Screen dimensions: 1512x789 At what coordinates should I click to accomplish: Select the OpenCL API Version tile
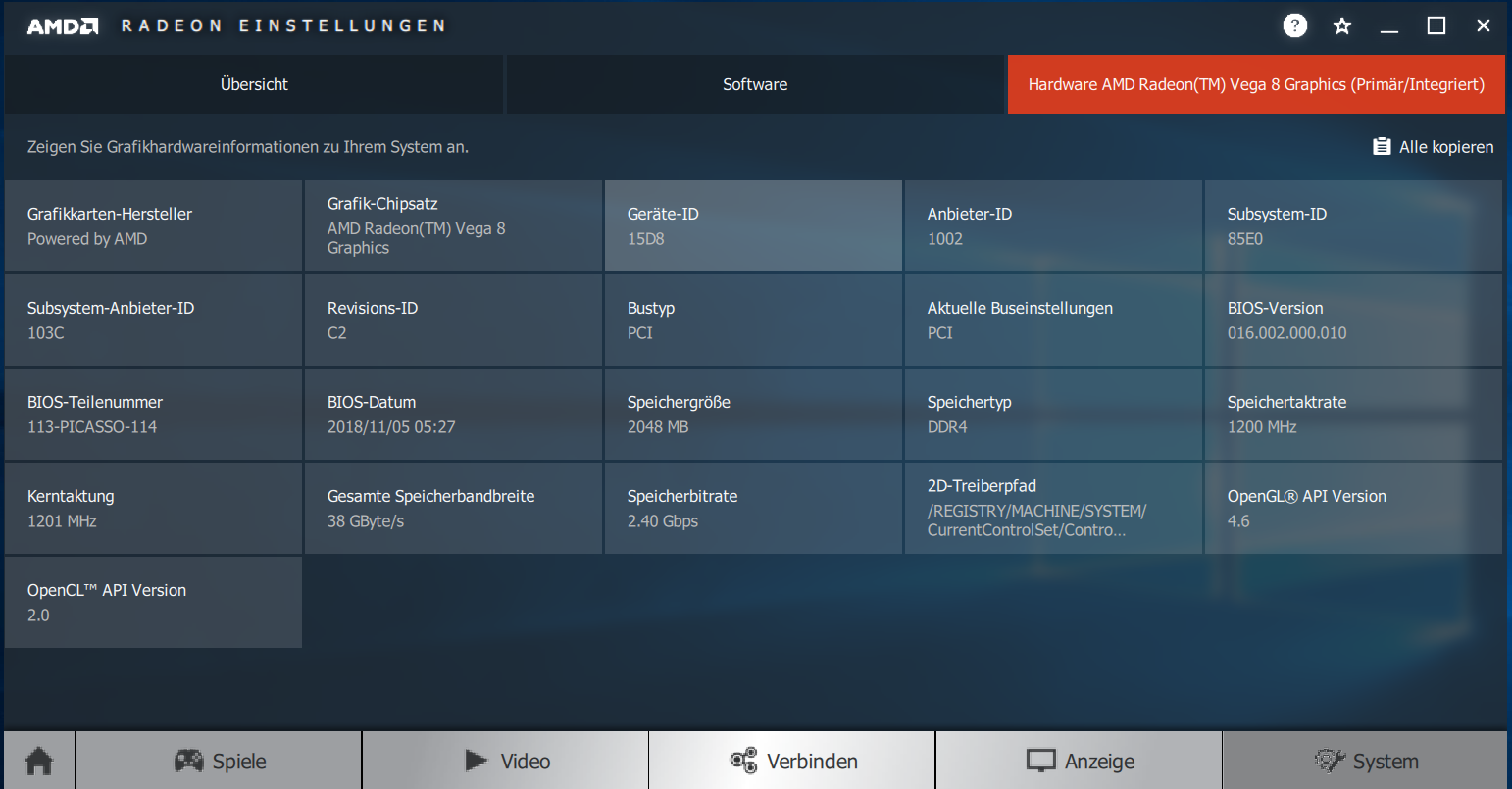click(153, 602)
